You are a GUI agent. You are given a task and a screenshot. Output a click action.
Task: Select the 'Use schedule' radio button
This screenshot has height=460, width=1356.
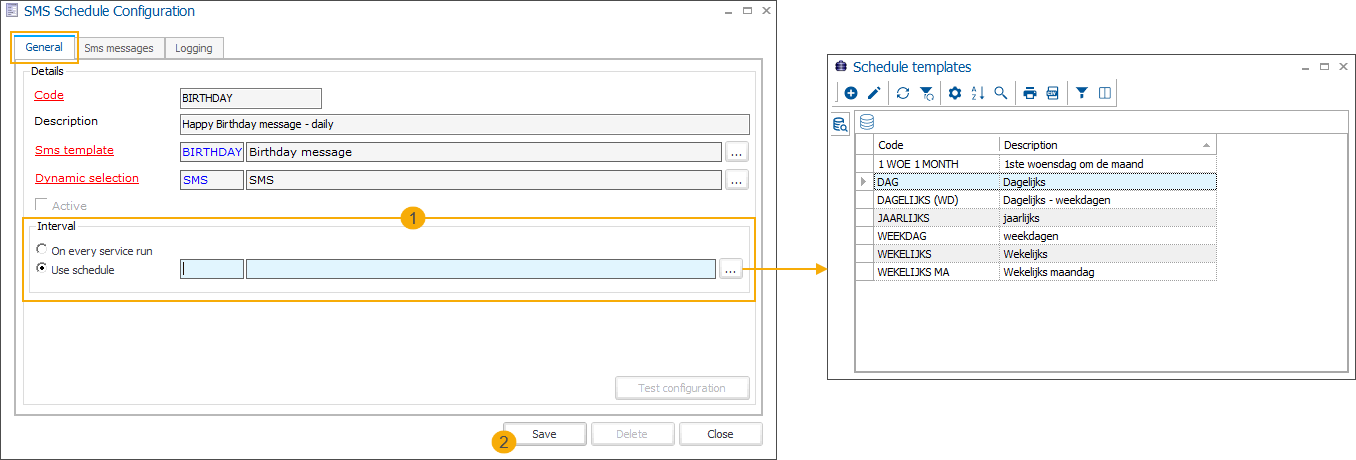pos(41,269)
